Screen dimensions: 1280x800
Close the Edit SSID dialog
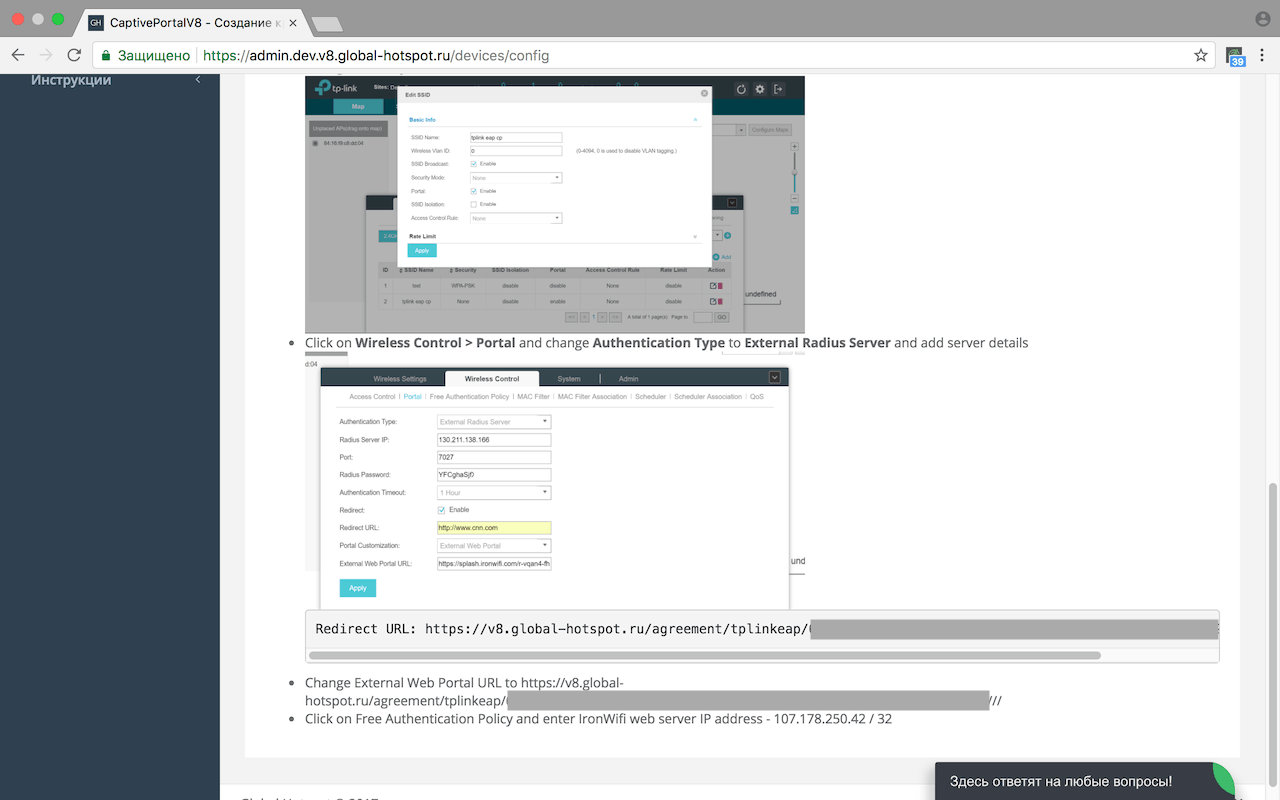704,93
